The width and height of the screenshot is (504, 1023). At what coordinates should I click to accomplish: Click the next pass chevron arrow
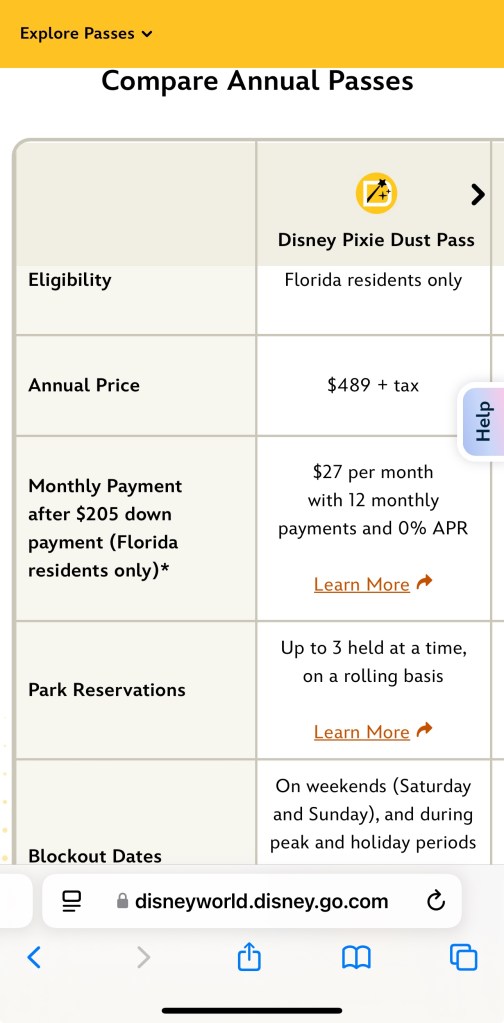point(478,194)
